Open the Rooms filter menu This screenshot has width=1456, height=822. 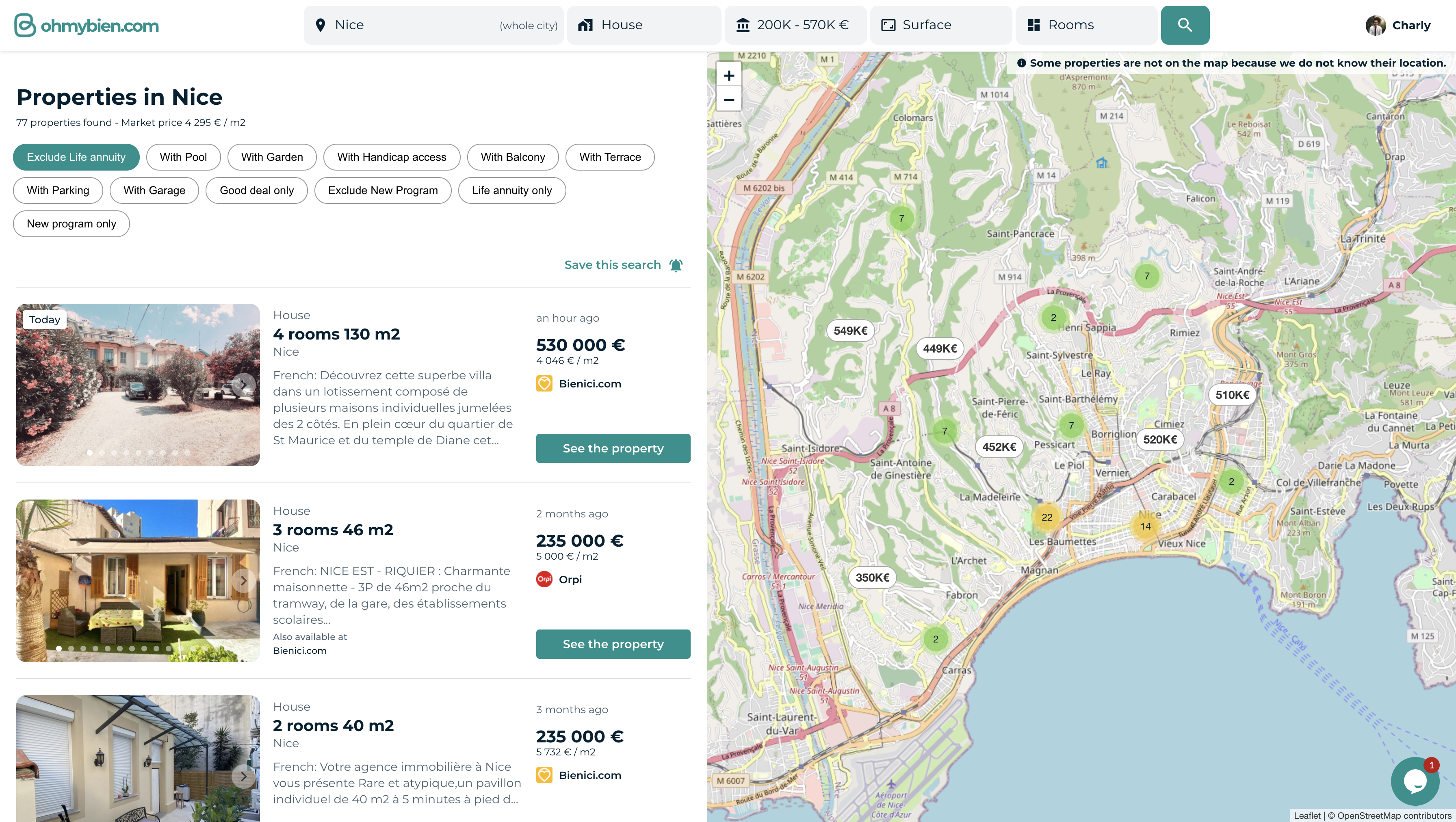tap(1086, 25)
